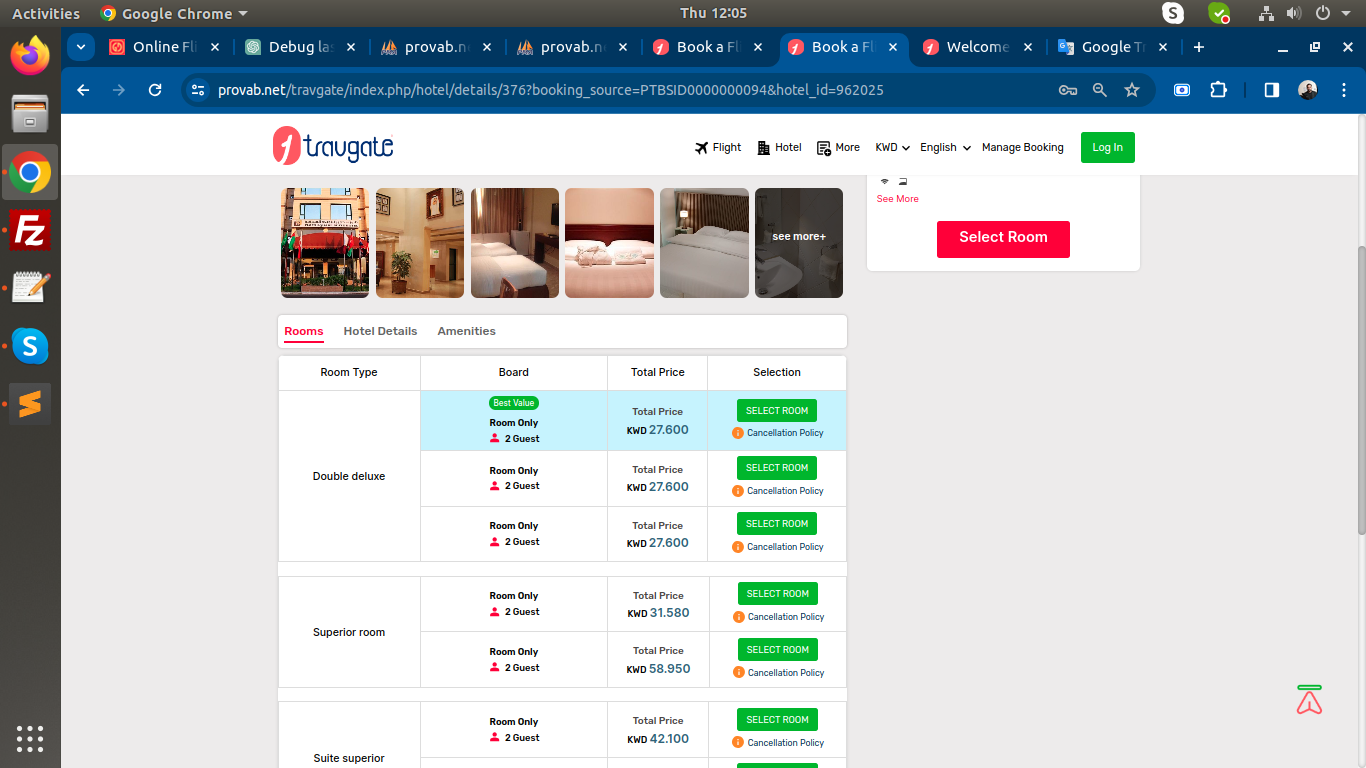Viewport: 1366px width, 768px height.
Task: Switch to the Amenities tab
Action: (466, 331)
